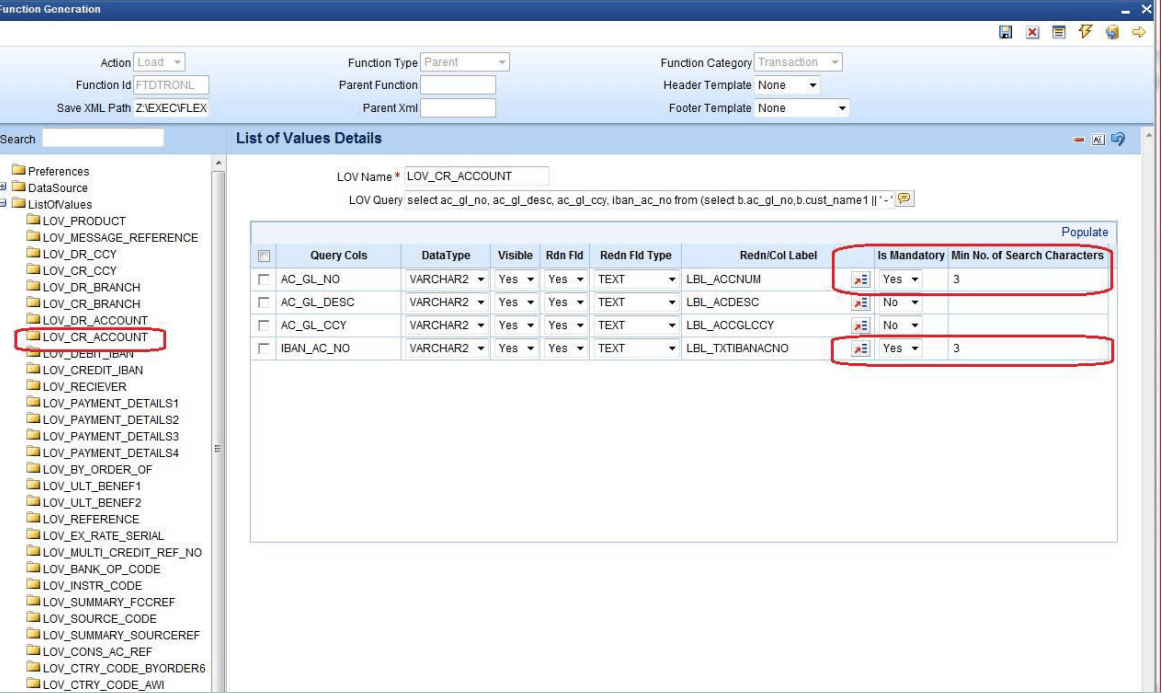The width and height of the screenshot is (1162, 693).
Task: Open the Function Type dropdown
Action: point(465,62)
